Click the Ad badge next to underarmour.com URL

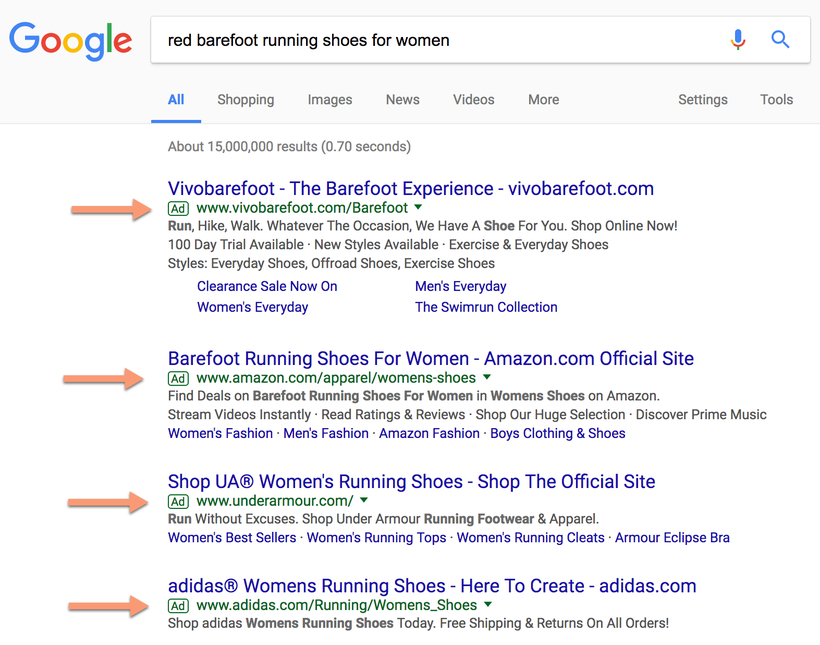(178, 501)
